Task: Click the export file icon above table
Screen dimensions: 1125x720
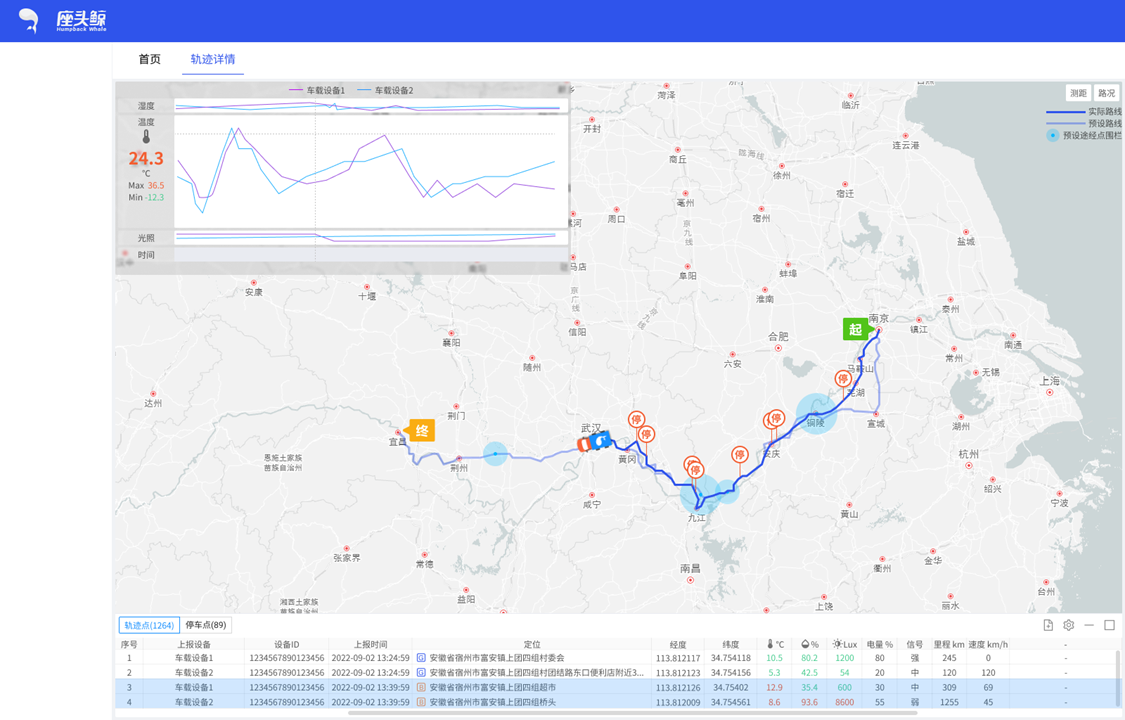Action: pyautogui.click(x=1048, y=625)
